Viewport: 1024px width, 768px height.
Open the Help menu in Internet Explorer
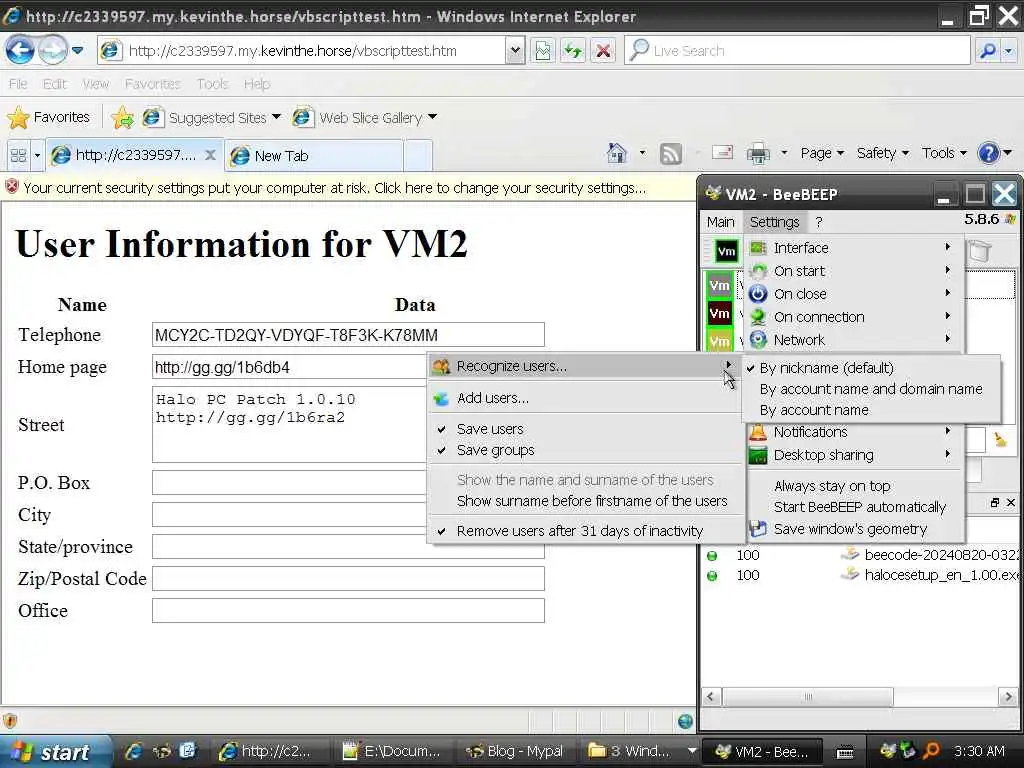tap(257, 84)
